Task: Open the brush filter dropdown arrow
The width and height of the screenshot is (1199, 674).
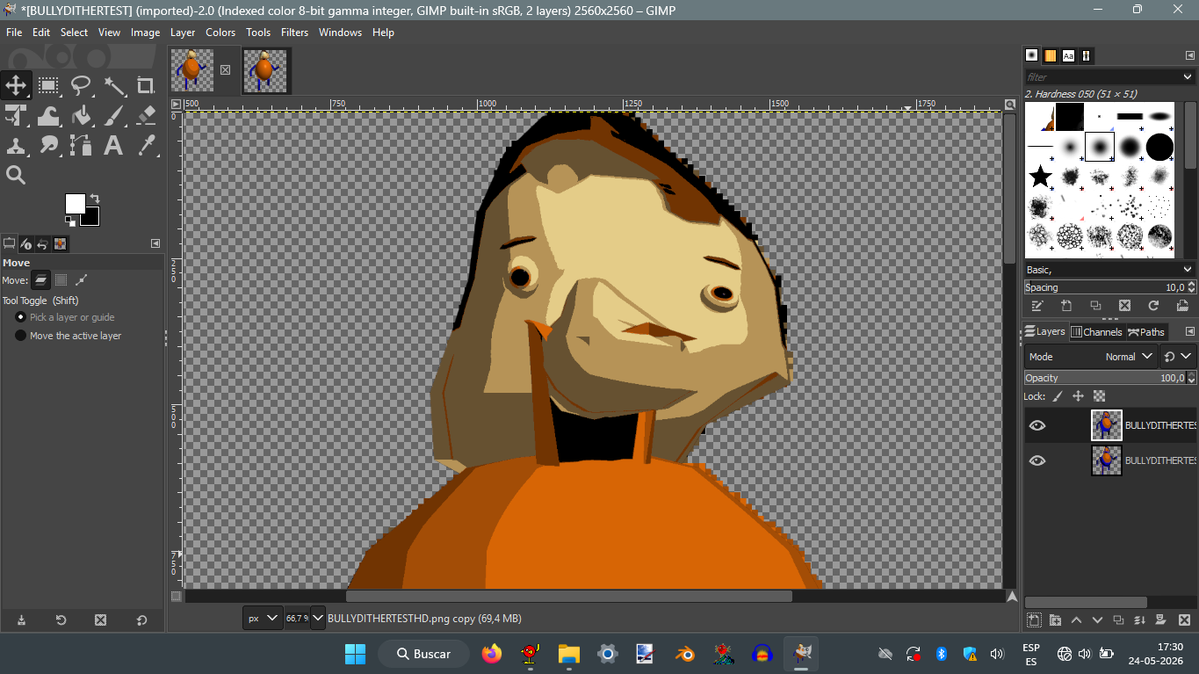Action: pyautogui.click(x=1187, y=77)
